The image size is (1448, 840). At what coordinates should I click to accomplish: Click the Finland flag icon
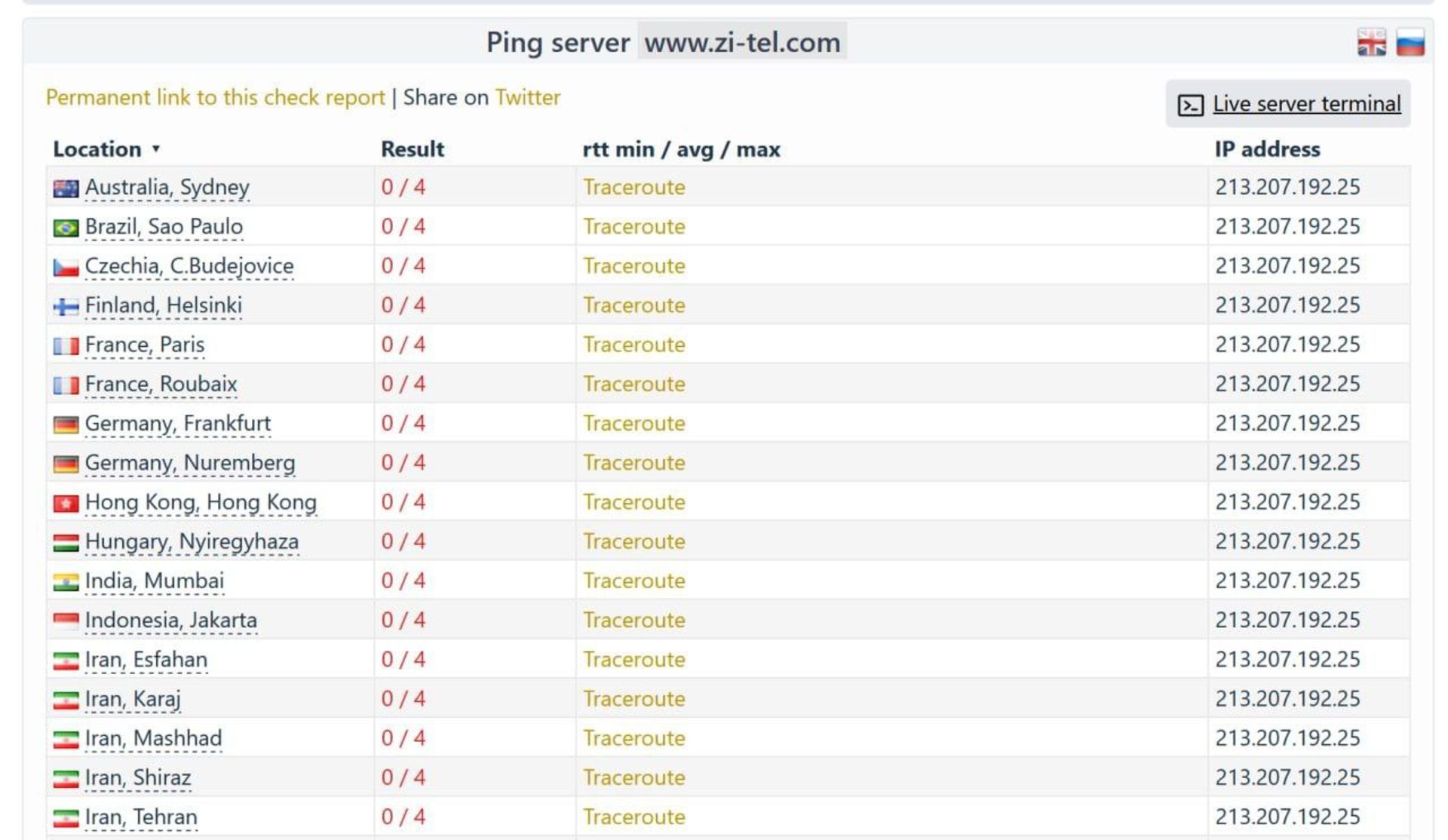coord(66,306)
